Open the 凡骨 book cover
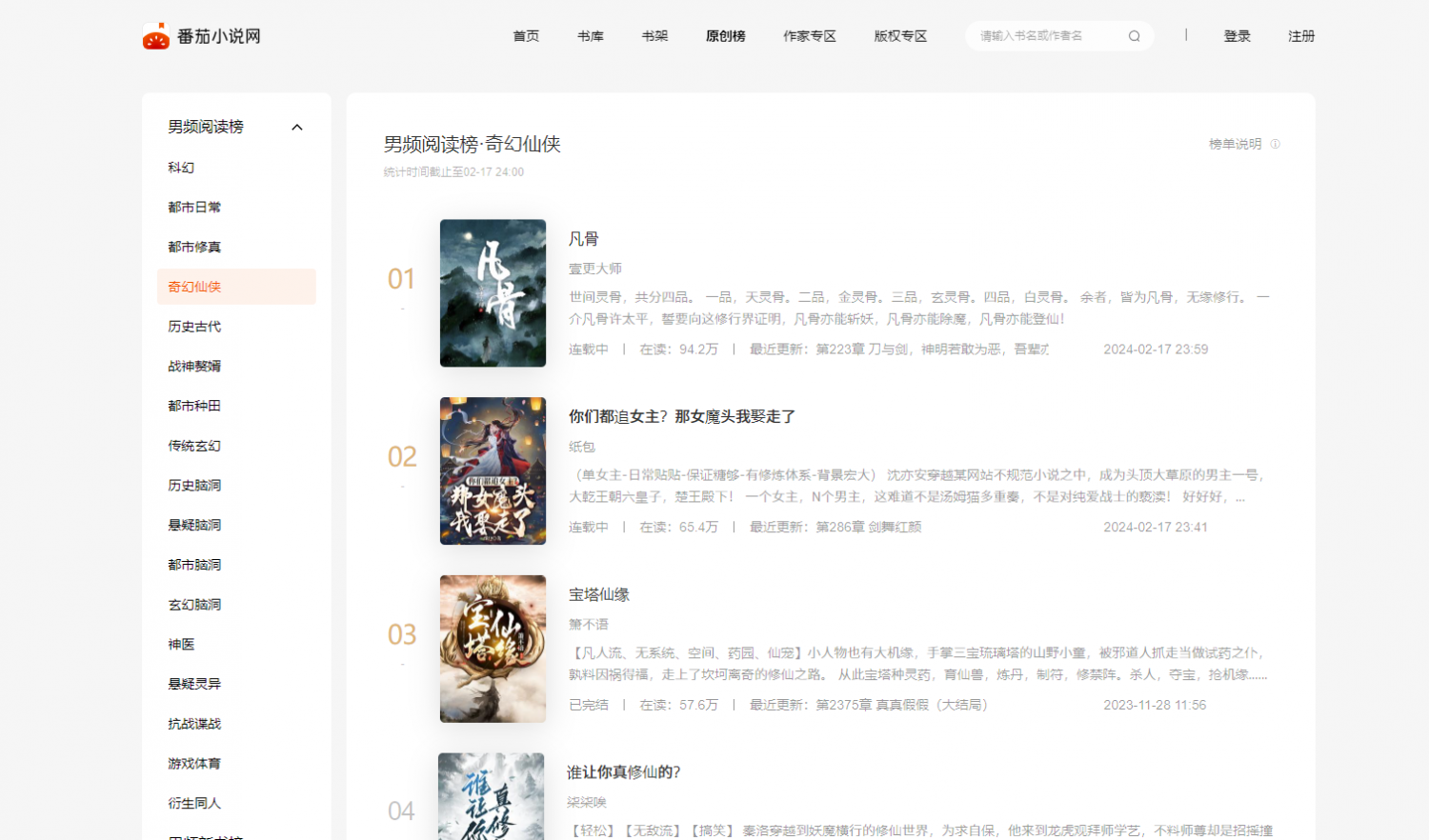Image resolution: width=1429 pixels, height=840 pixels. click(493, 293)
